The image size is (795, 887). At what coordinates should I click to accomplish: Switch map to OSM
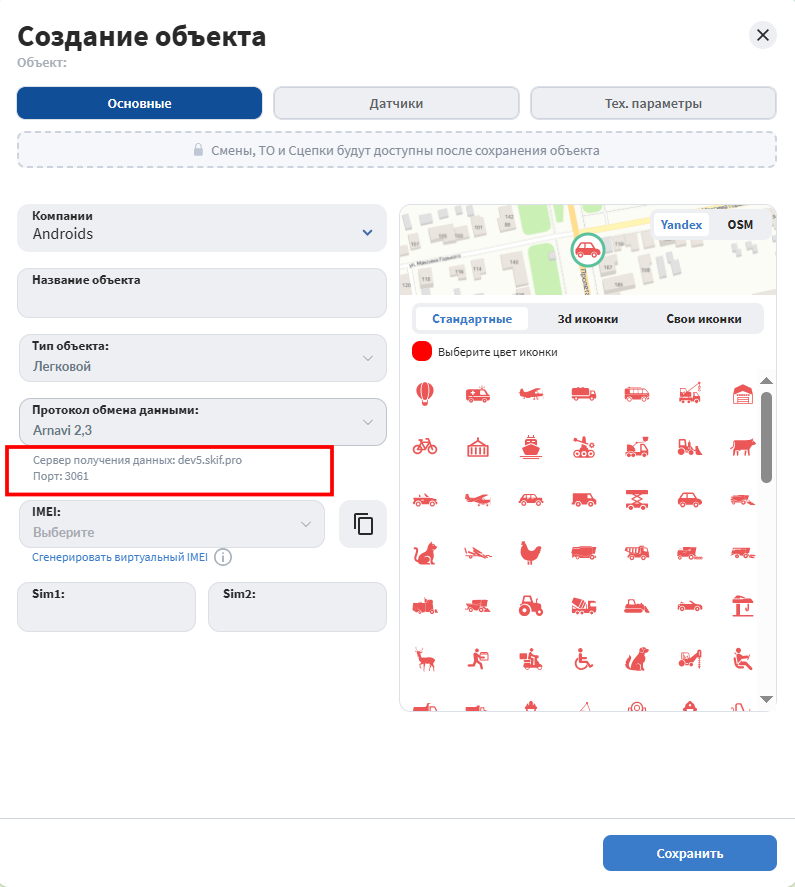(x=740, y=225)
